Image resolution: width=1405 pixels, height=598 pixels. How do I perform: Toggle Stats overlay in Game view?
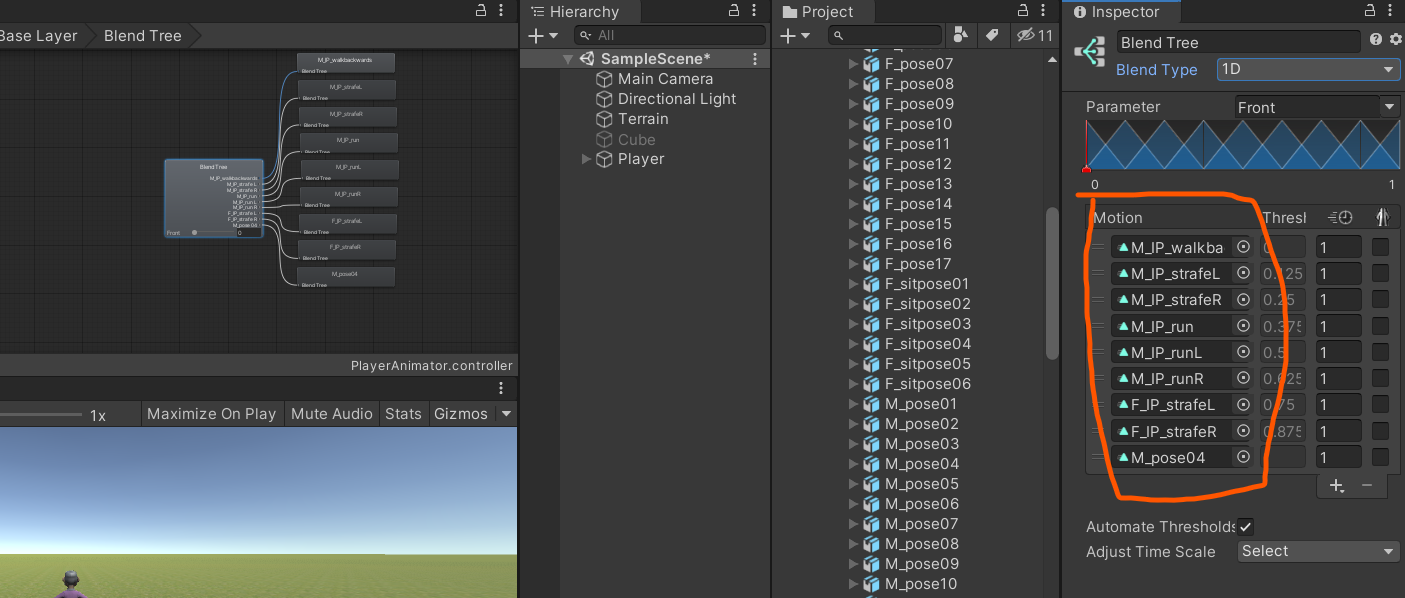coord(403,414)
